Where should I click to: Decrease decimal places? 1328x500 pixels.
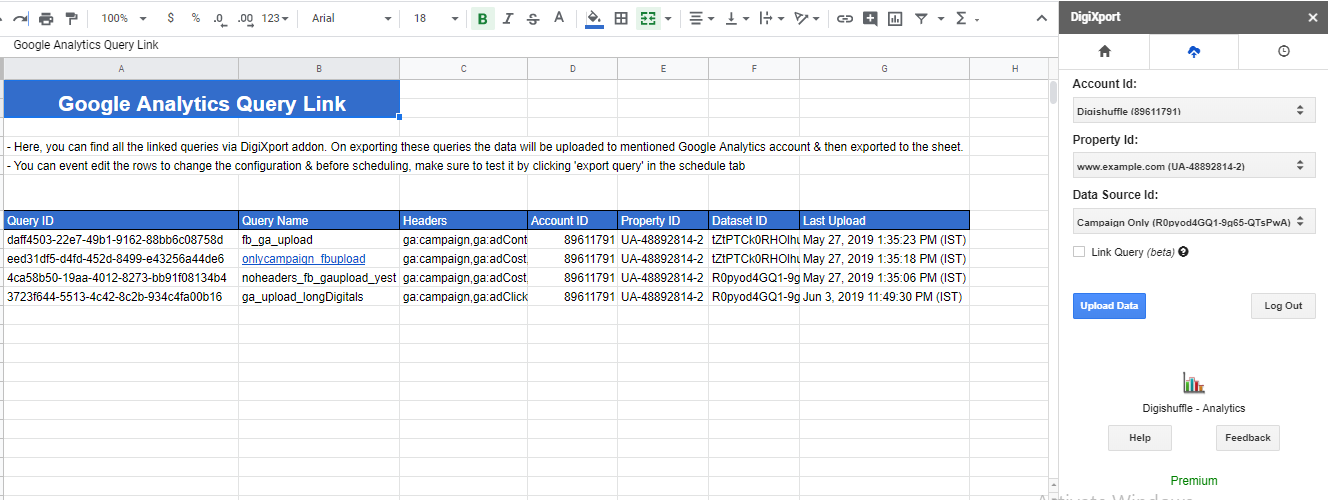[x=220, y=18]
